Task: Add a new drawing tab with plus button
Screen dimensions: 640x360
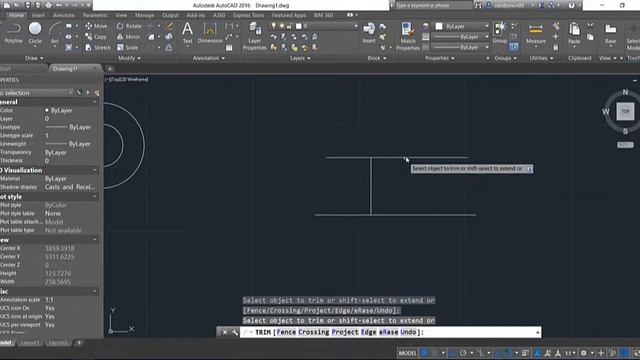Action: click(x=109, y=69)
